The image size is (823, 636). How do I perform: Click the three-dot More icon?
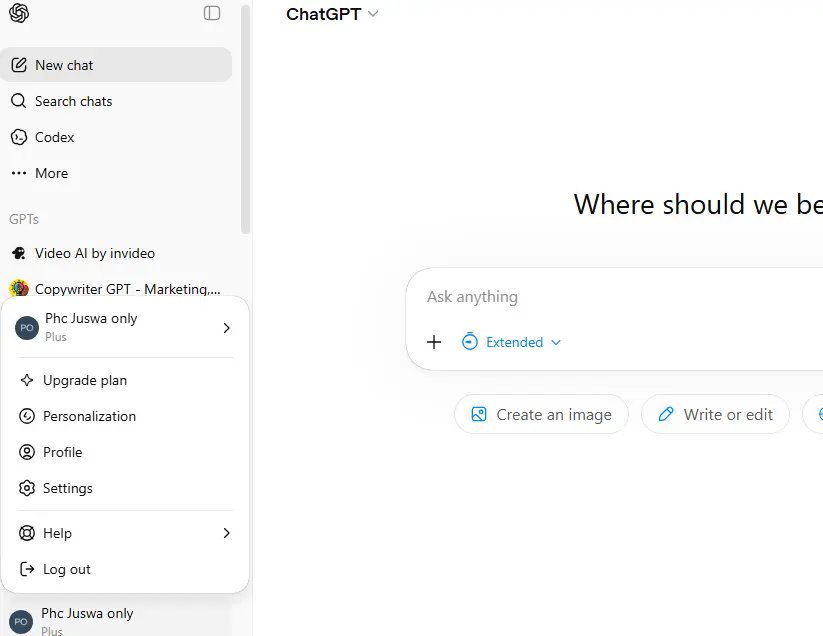19,173
